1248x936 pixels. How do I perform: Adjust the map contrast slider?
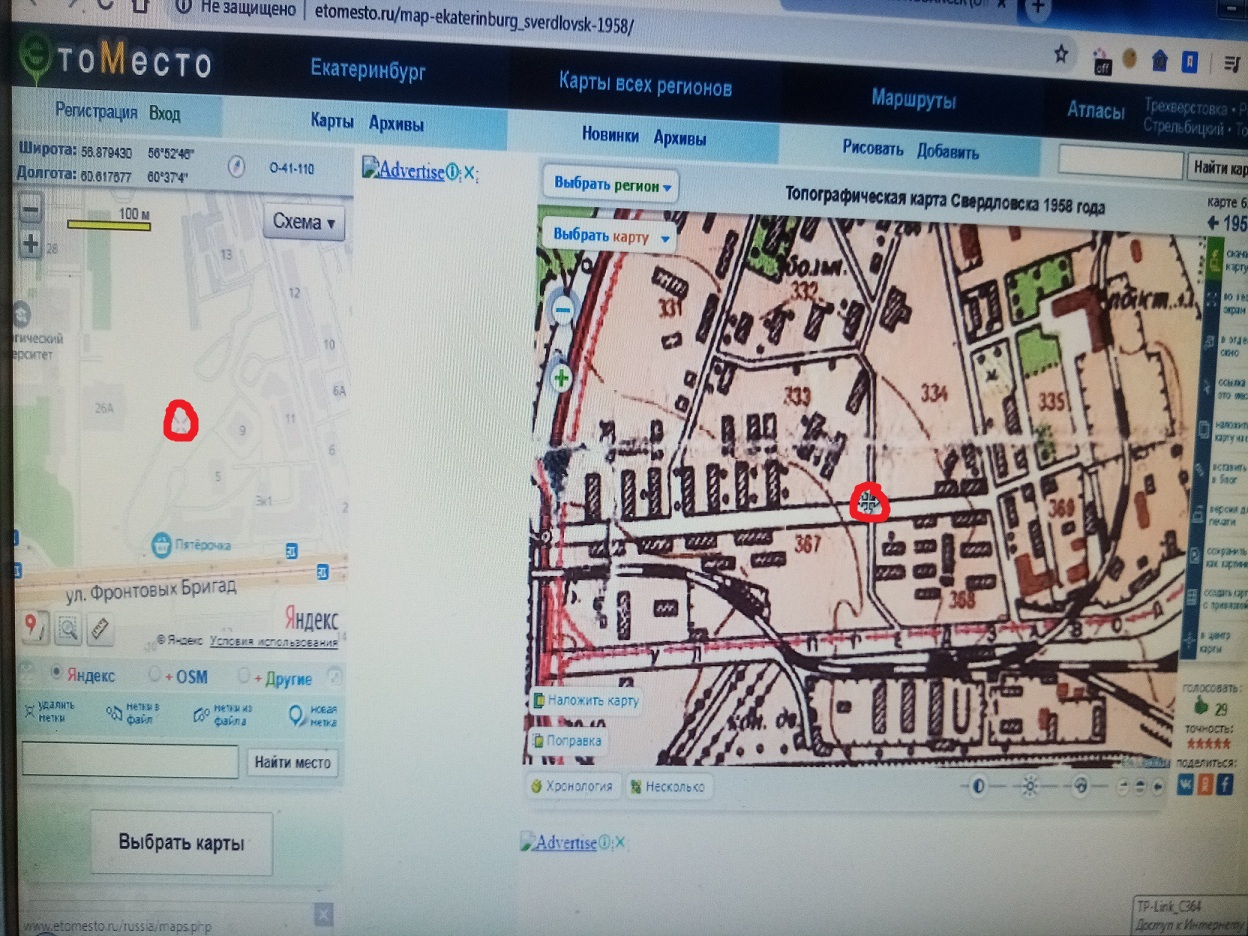coord(978,786)
